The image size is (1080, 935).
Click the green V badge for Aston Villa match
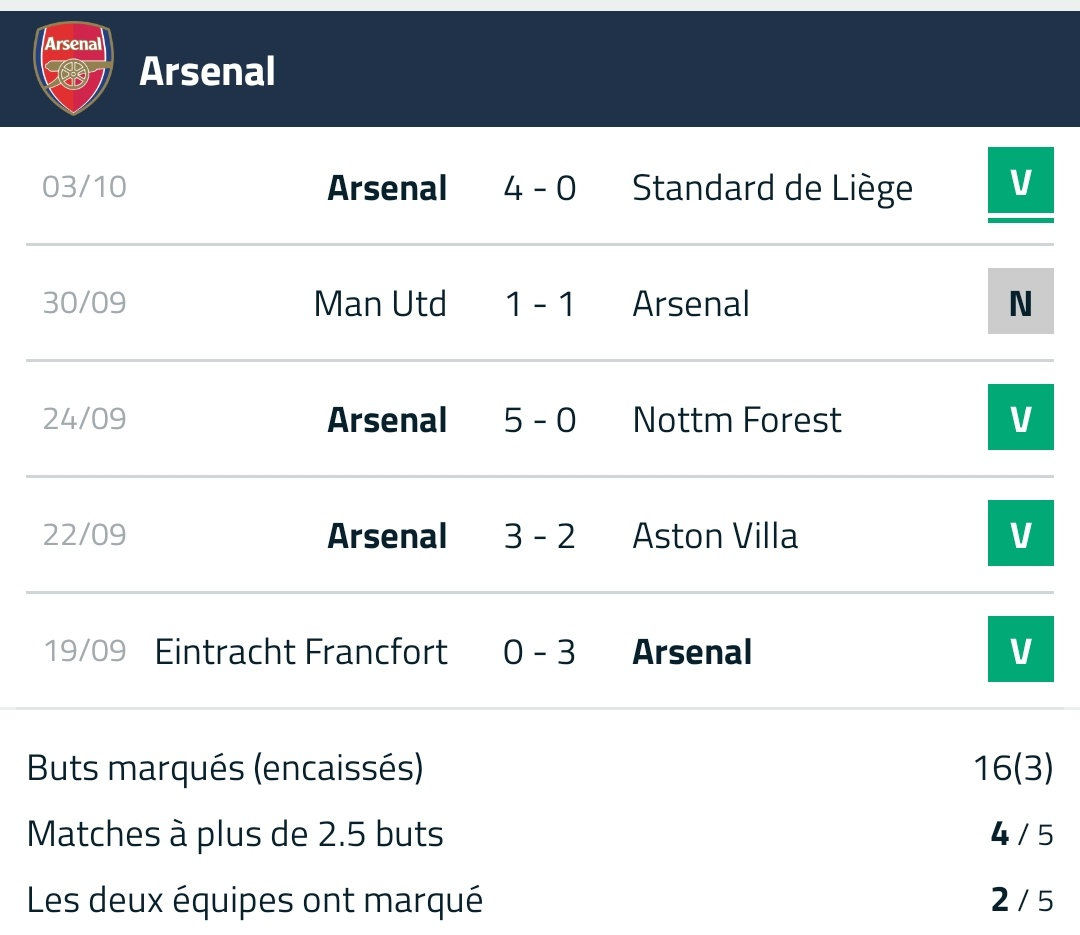point(1020,533)
